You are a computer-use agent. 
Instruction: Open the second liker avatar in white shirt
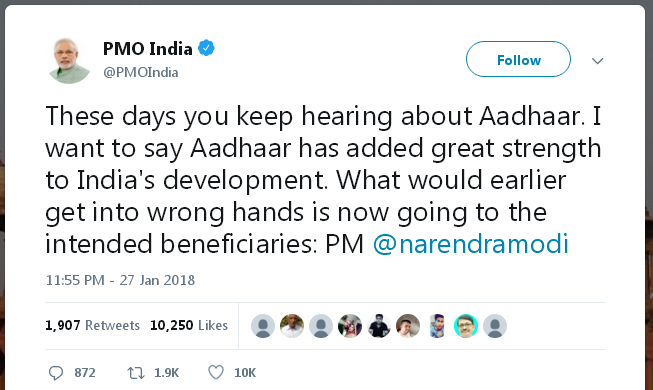tap(292, 326)
